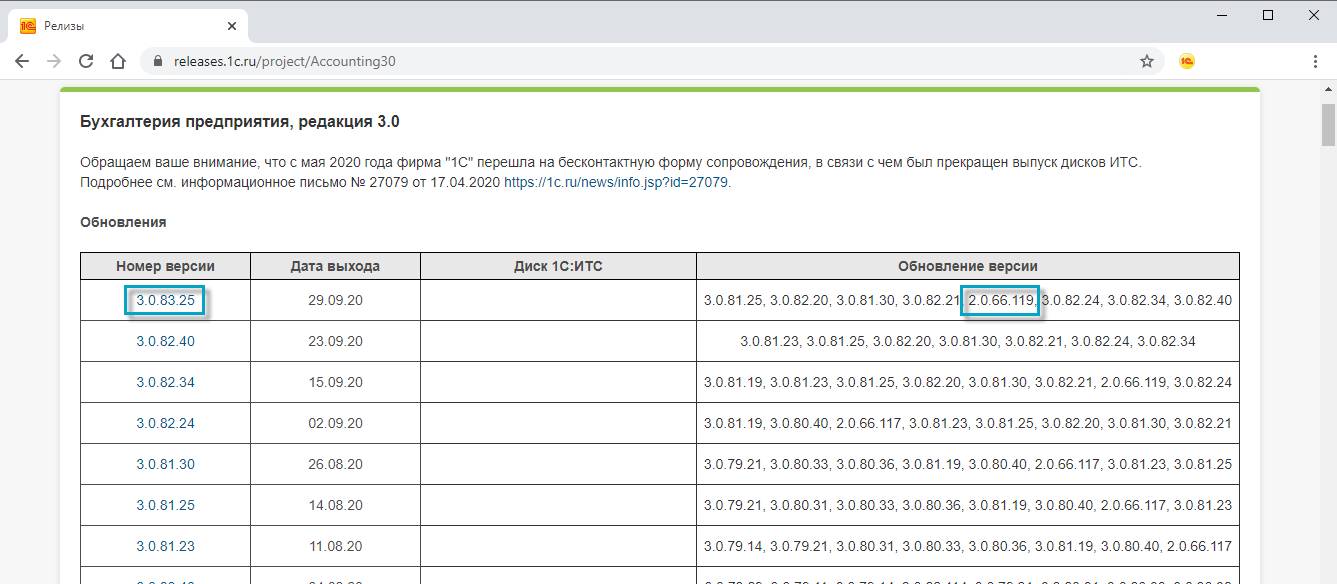The image size is (1337, 584).
Task: Open the Chrome three-dot menu
Action: tap(1315, 61)
